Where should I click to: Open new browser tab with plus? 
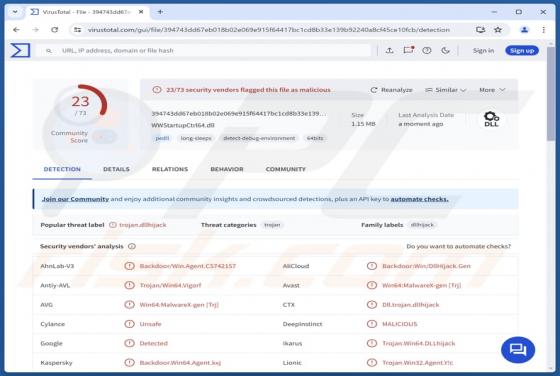pos(160,12)
